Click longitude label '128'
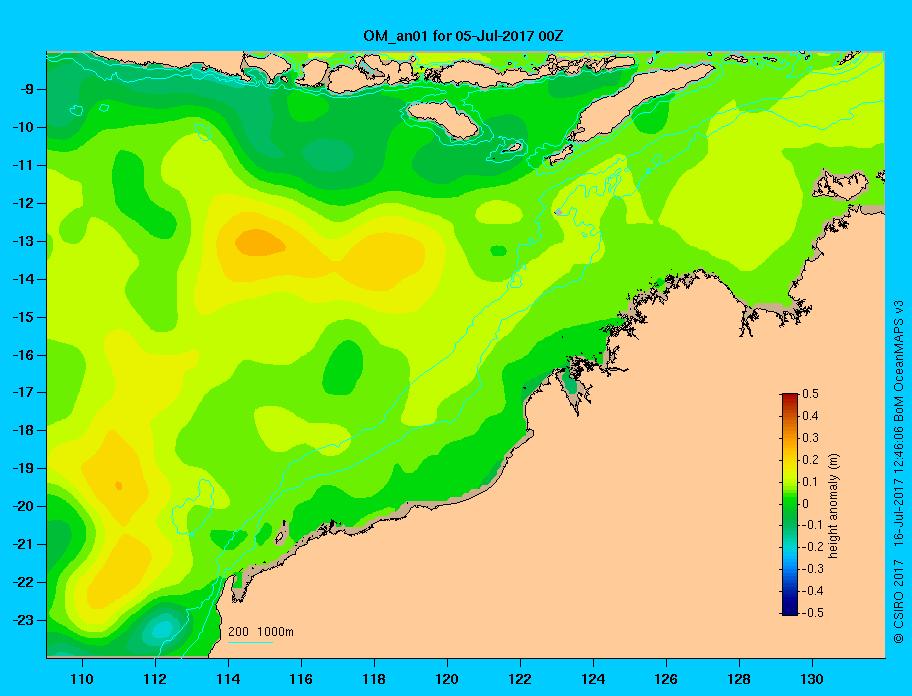This screenshot has width=912, height=696. (x=739, y=679)
